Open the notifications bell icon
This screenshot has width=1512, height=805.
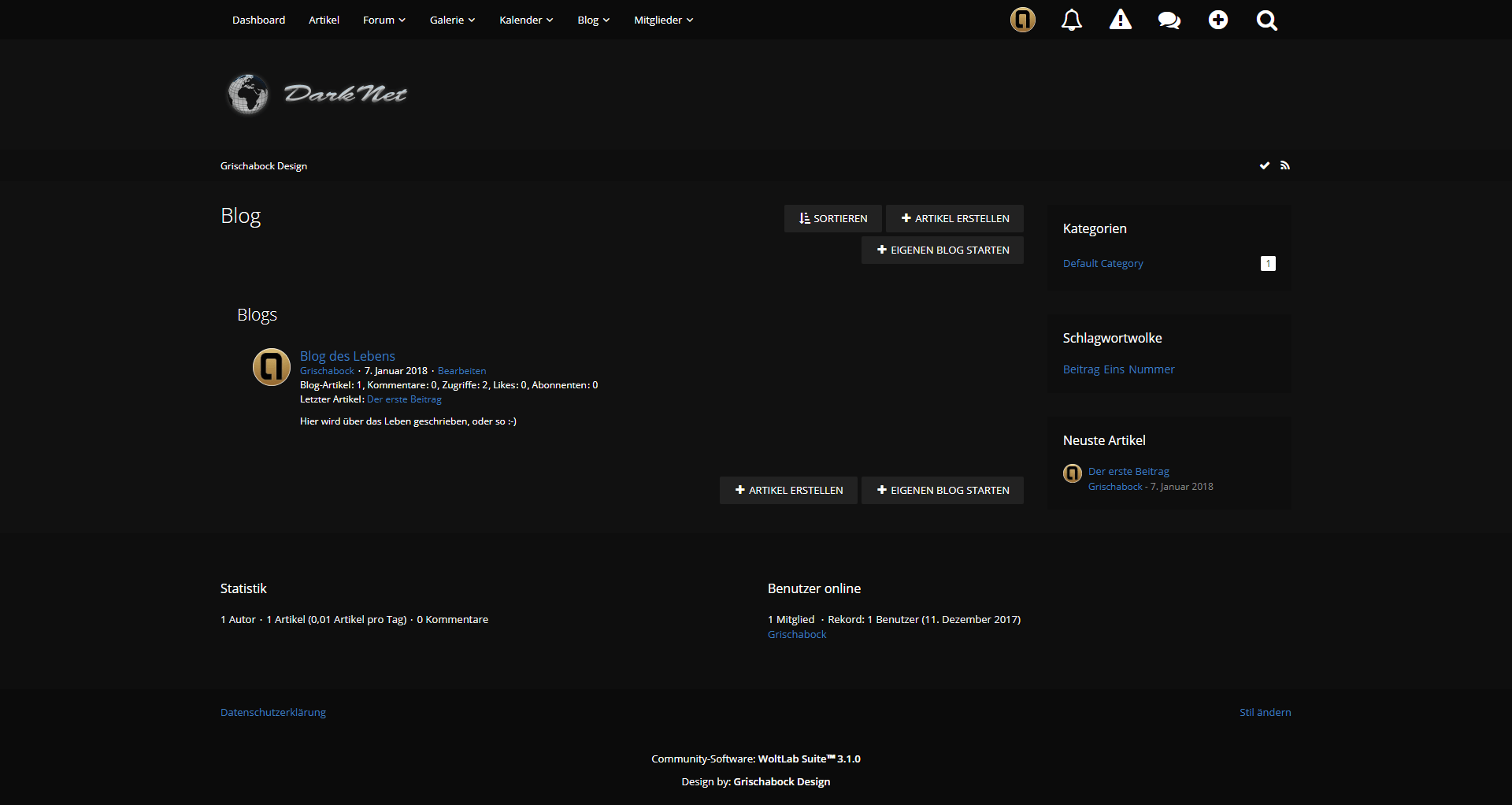1071,20
